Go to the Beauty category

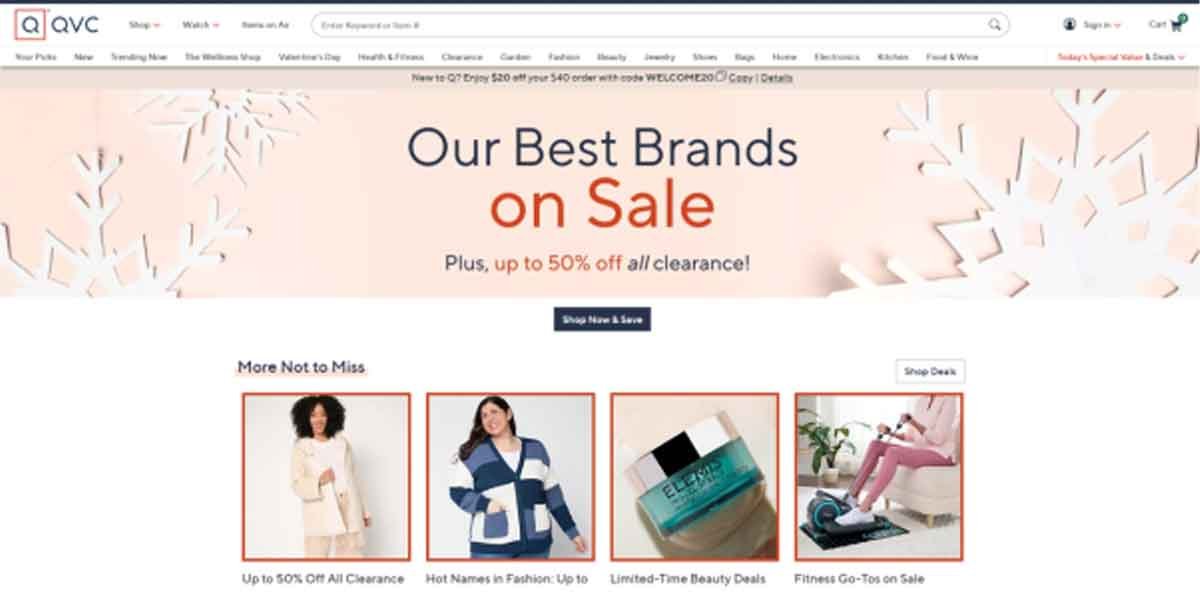click(612, 57)
